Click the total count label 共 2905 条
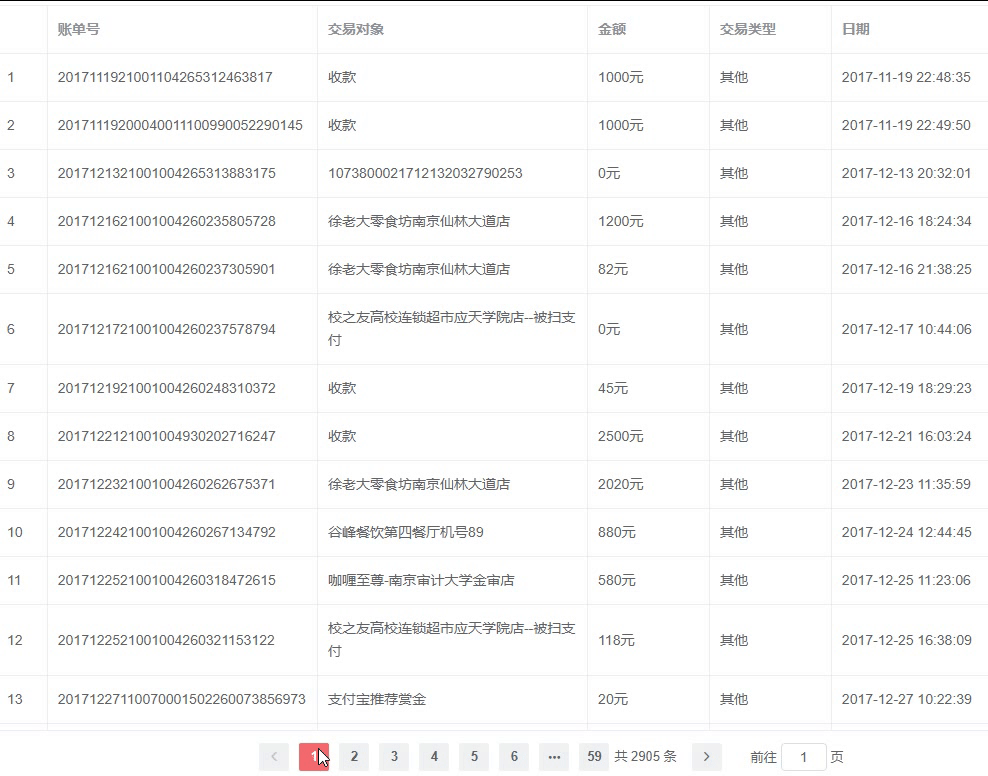The width and height of the screenshot is (988, 776). [645, 757]
